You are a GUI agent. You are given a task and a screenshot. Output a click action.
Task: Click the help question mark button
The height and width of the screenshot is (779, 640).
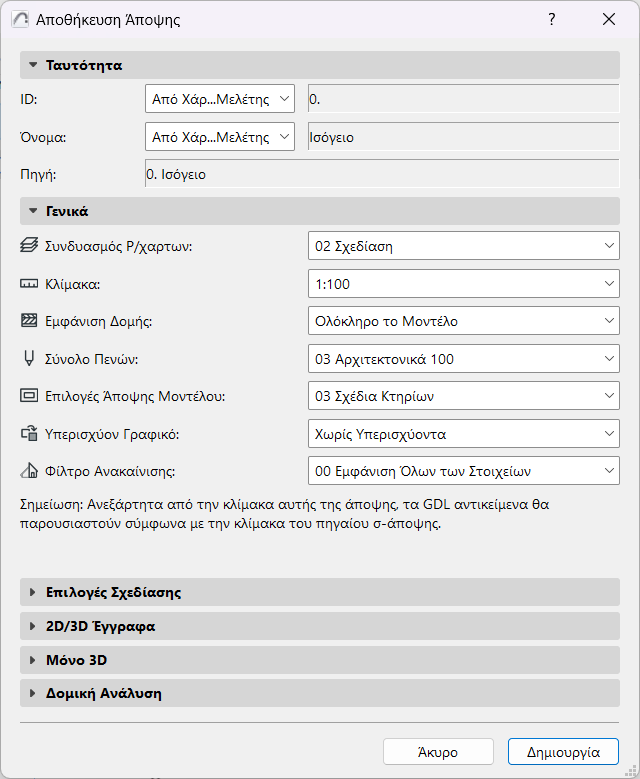pyautogui.click(x=551, y=20)
